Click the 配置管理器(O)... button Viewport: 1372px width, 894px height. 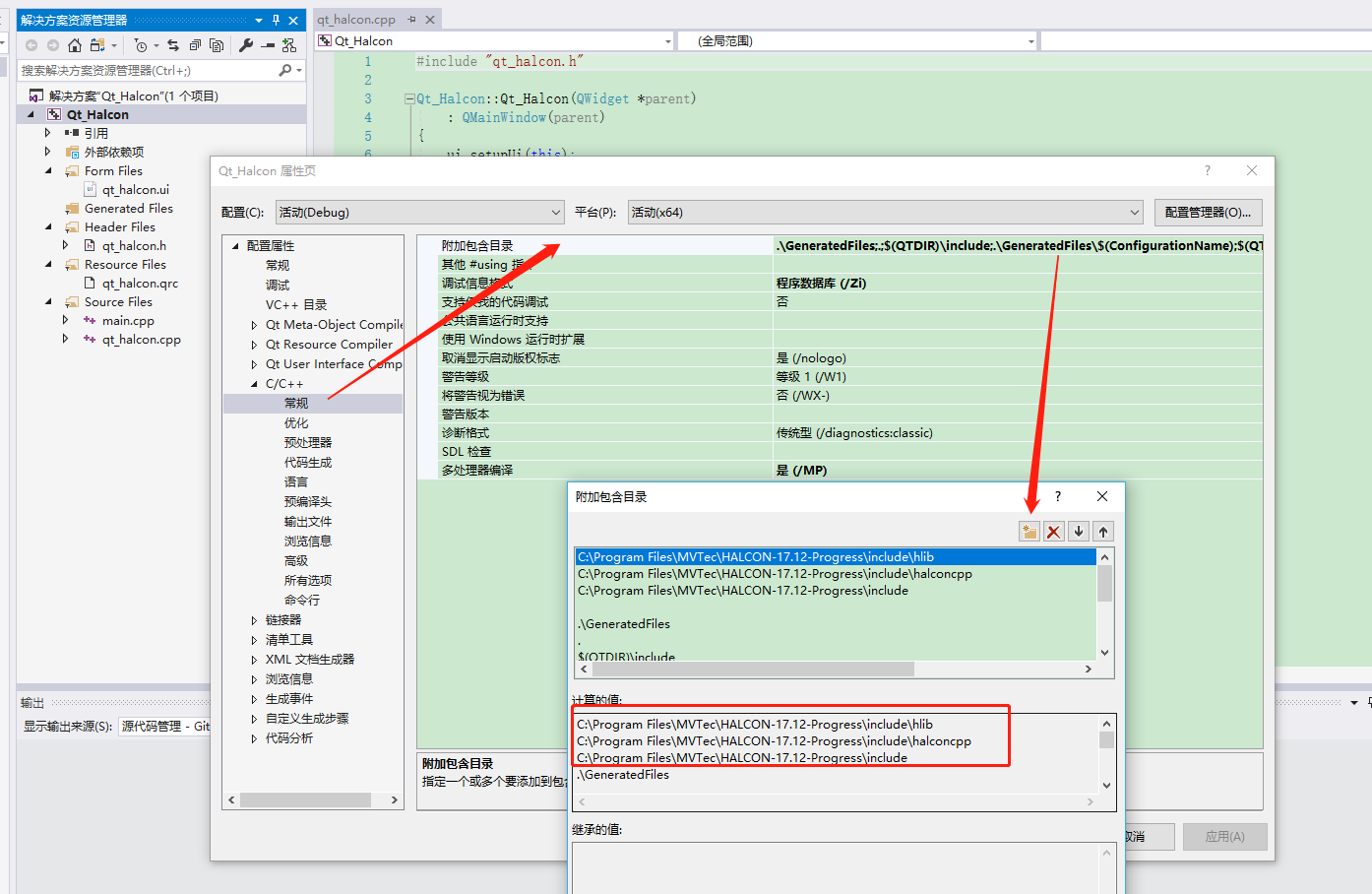[x=1208, y=212]
